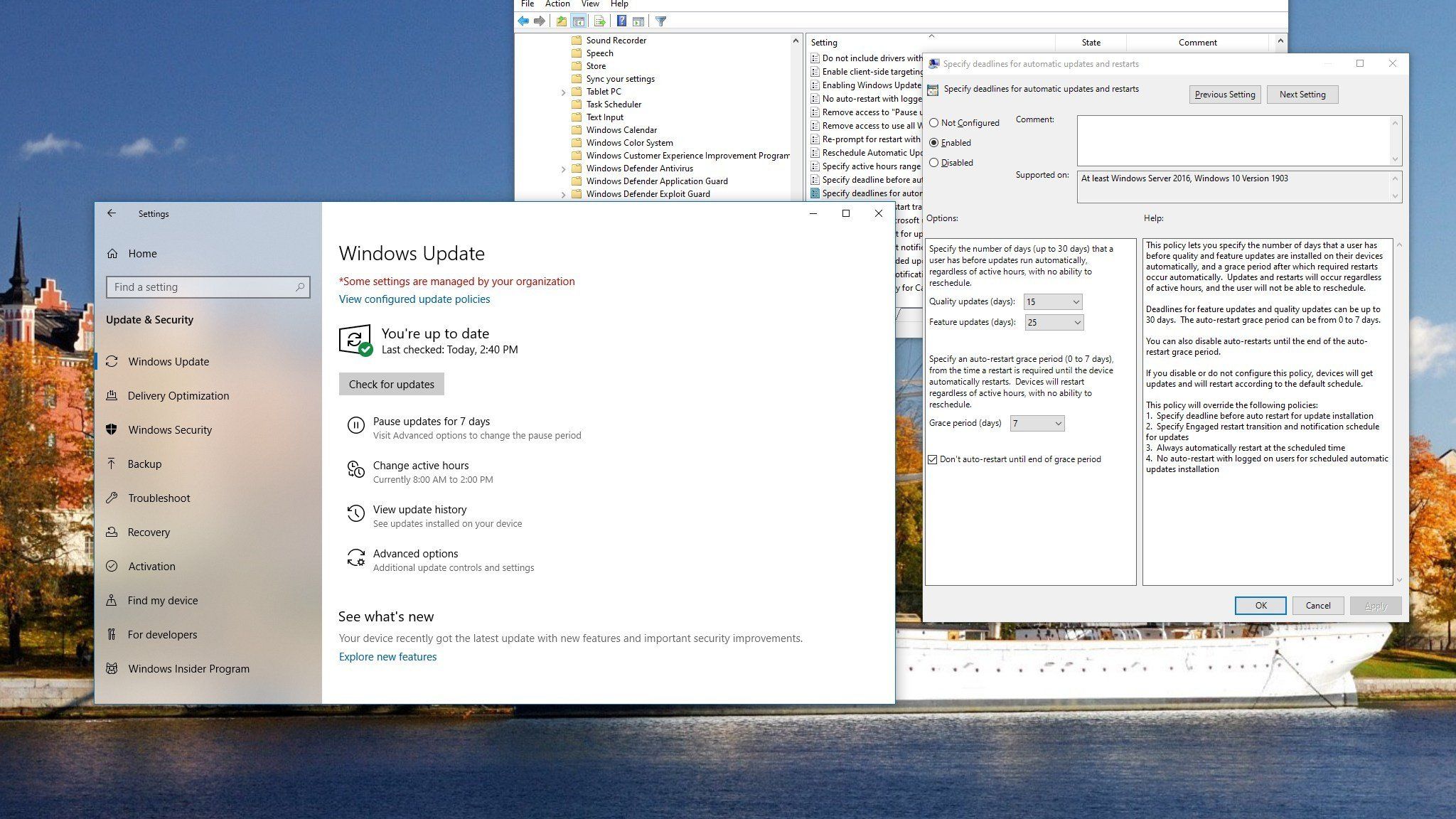Click the Pause updates for 7 days icon
The width and height of the screenshot is (1456, 819).
coord(355,426)
